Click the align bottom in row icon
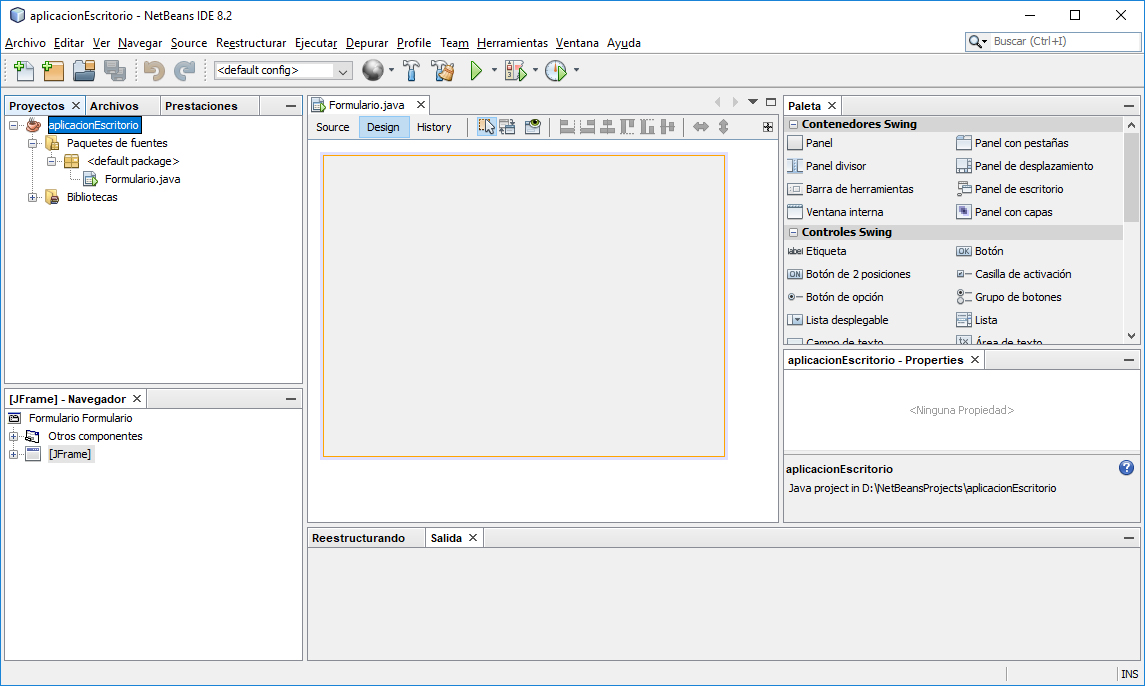Viewport: 1145px width, 686px height. click(647, 126)
